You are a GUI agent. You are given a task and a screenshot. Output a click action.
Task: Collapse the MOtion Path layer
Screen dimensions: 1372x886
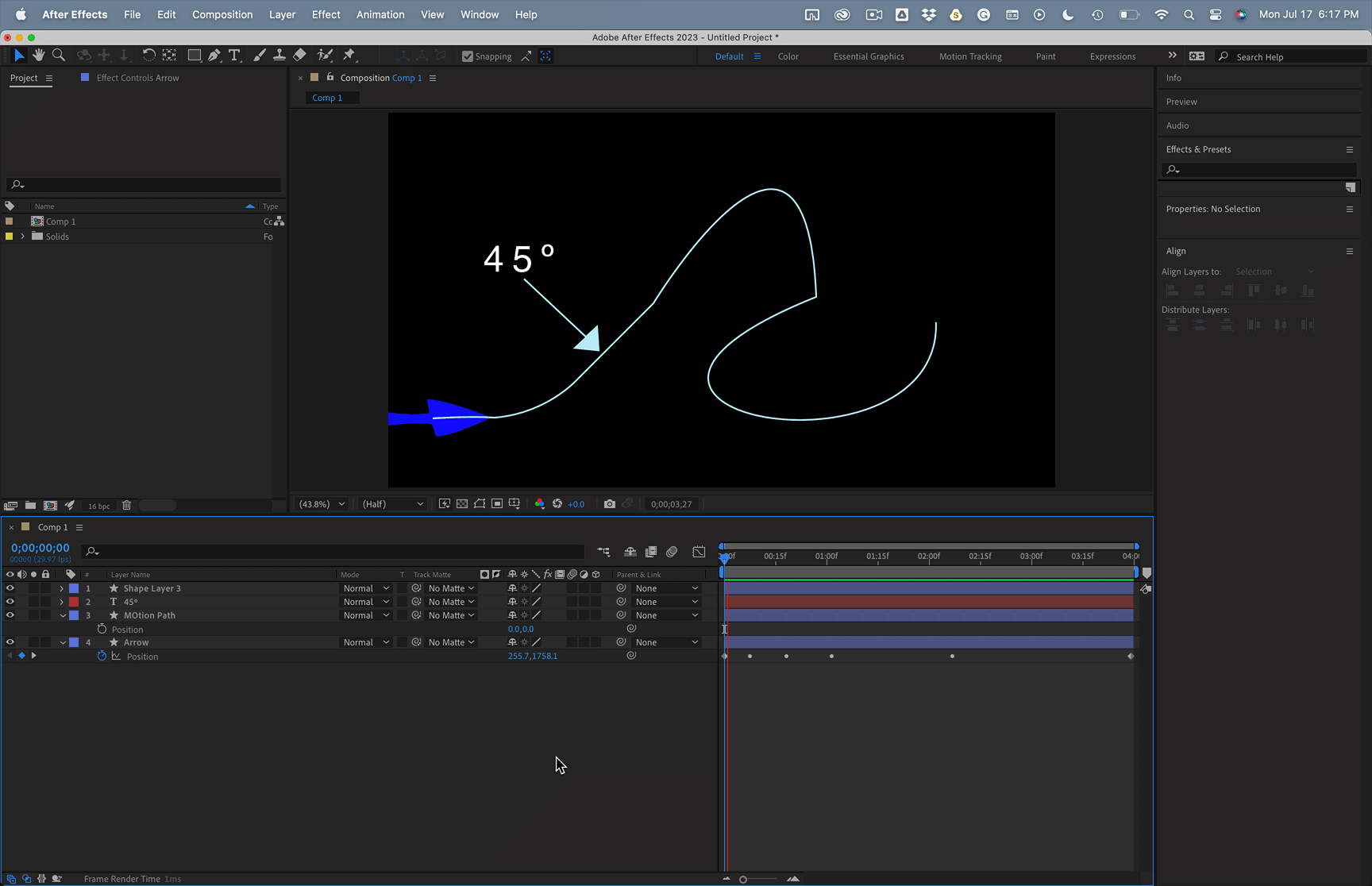63,615
